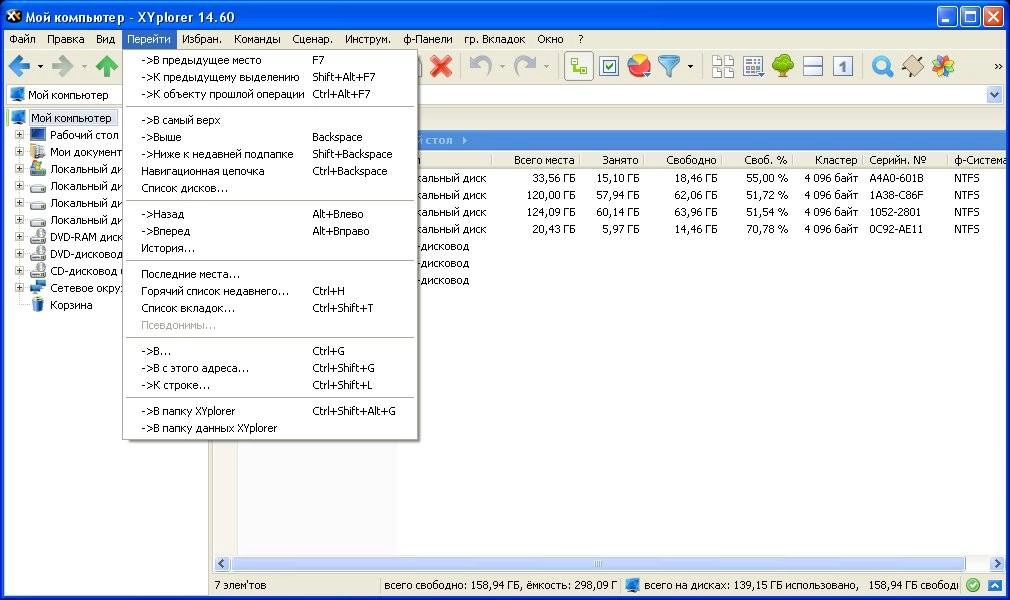This screenshot has width=1010, height=600.
Task: Click the red X delete icon
Action: click(441, 66)
